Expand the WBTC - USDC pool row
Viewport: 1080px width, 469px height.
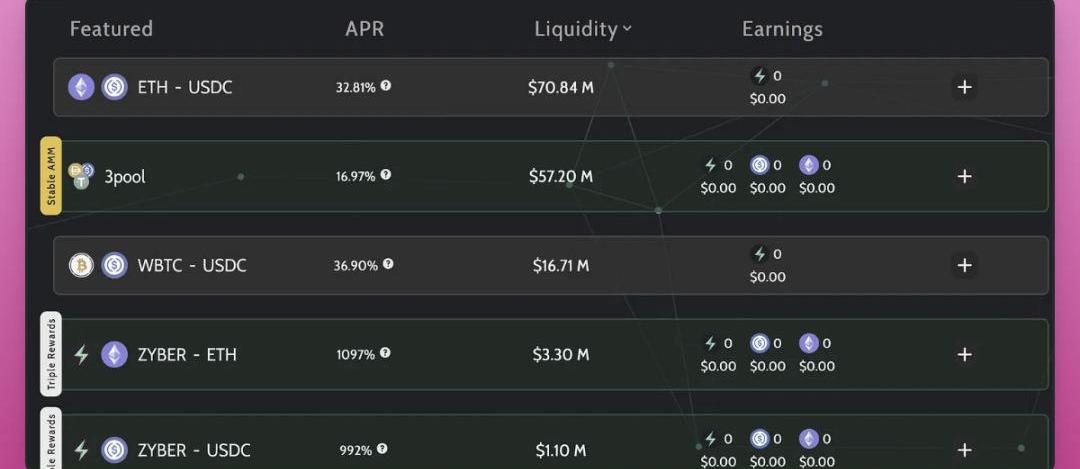[964, 265]
